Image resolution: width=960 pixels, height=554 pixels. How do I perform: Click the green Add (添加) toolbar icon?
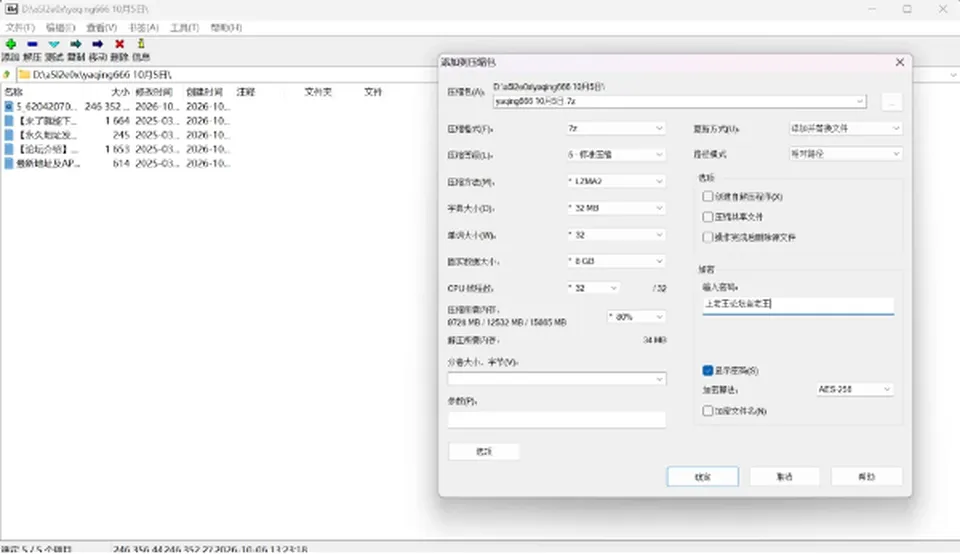tap(10, 44)
